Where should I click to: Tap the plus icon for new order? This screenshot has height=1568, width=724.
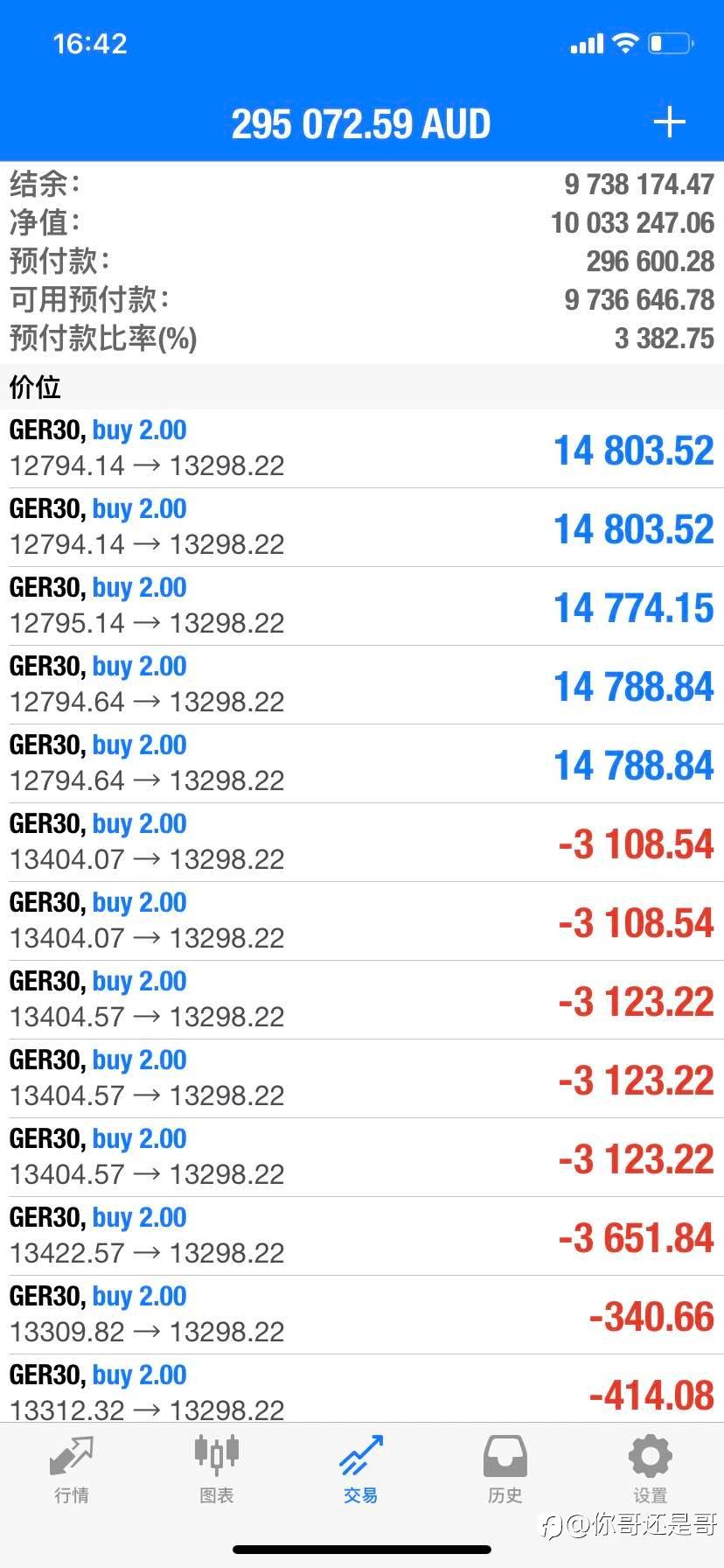pyautogui.click(x=669, y=122)
